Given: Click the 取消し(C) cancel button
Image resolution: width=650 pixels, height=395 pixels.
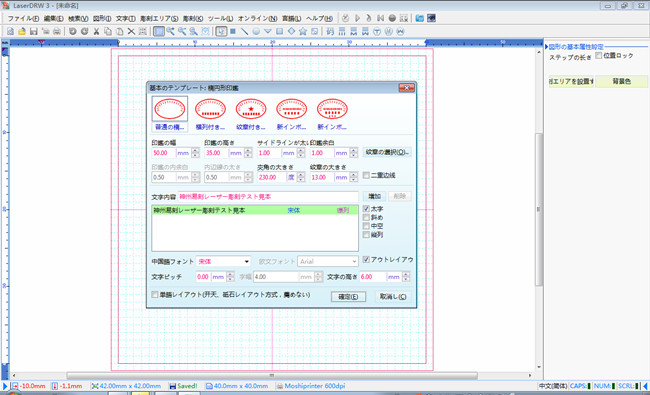Looking at the screenshot, I should pyautogui.click(x=393, y=297).
